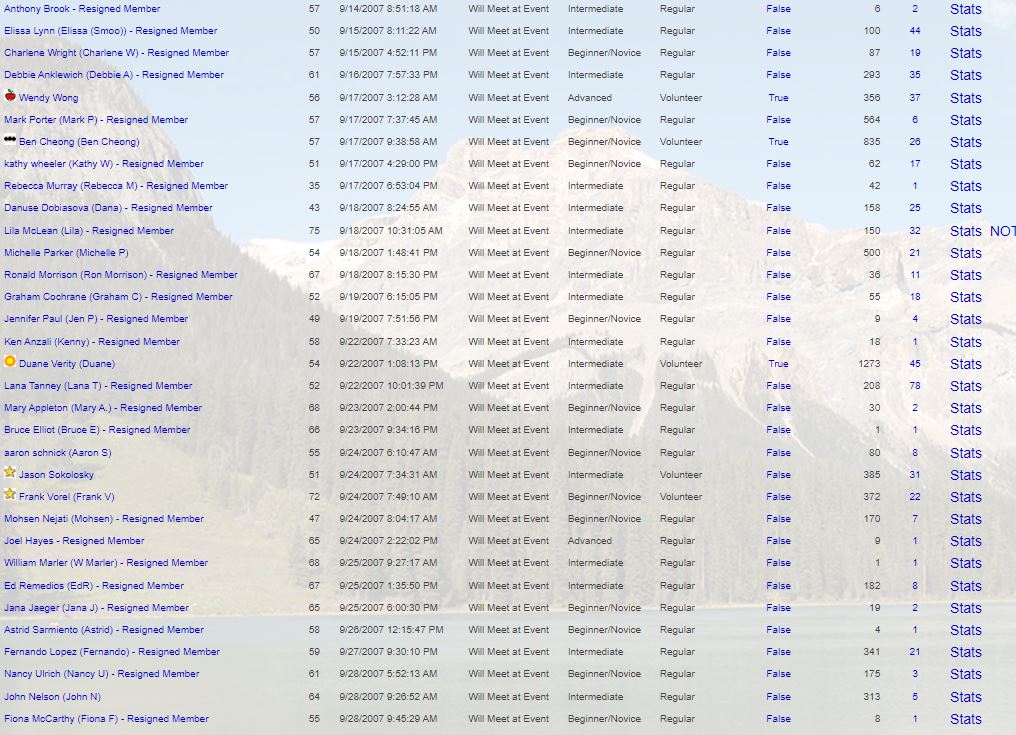The image size is (1016, 735).
Task: Select John Nelson's name link
Action: (x=52, y=697)
